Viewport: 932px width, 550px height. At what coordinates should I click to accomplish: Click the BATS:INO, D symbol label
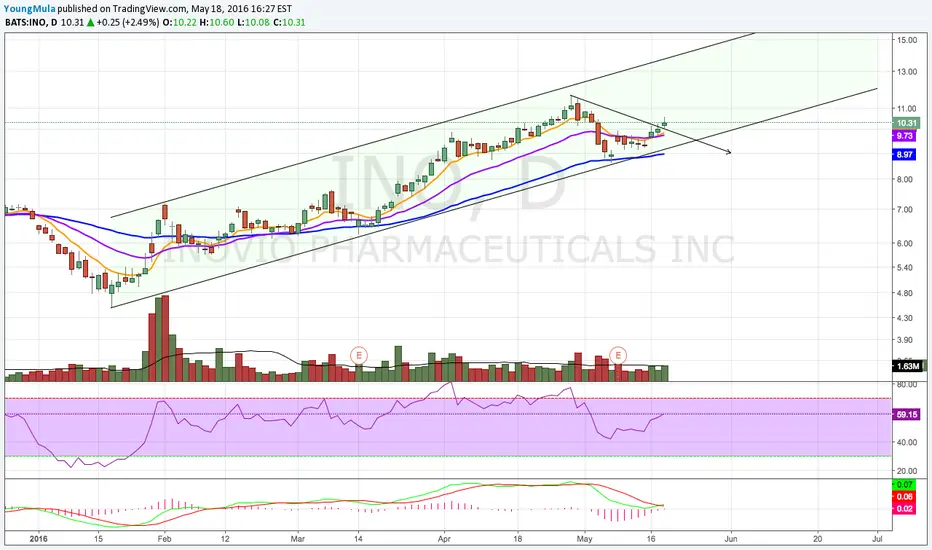click(31, 23)
